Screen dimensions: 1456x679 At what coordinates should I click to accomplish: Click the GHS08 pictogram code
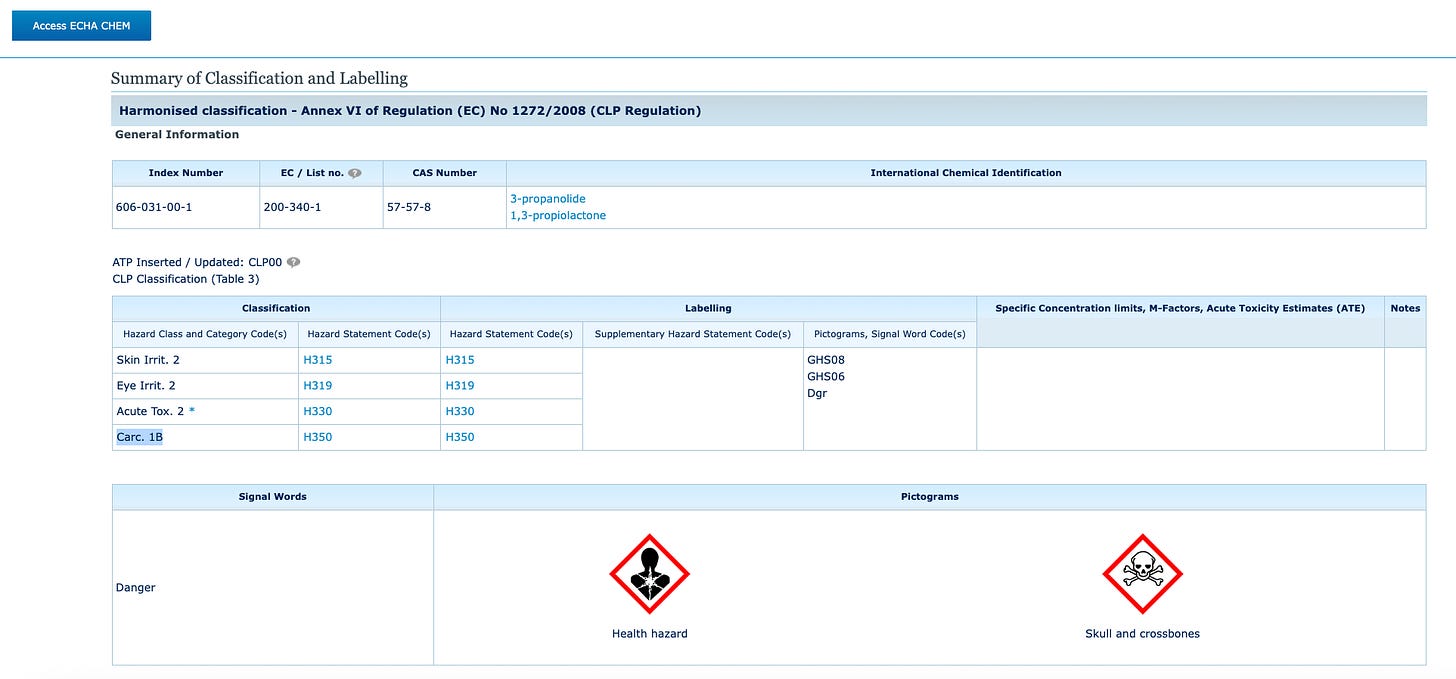(826, 360)
